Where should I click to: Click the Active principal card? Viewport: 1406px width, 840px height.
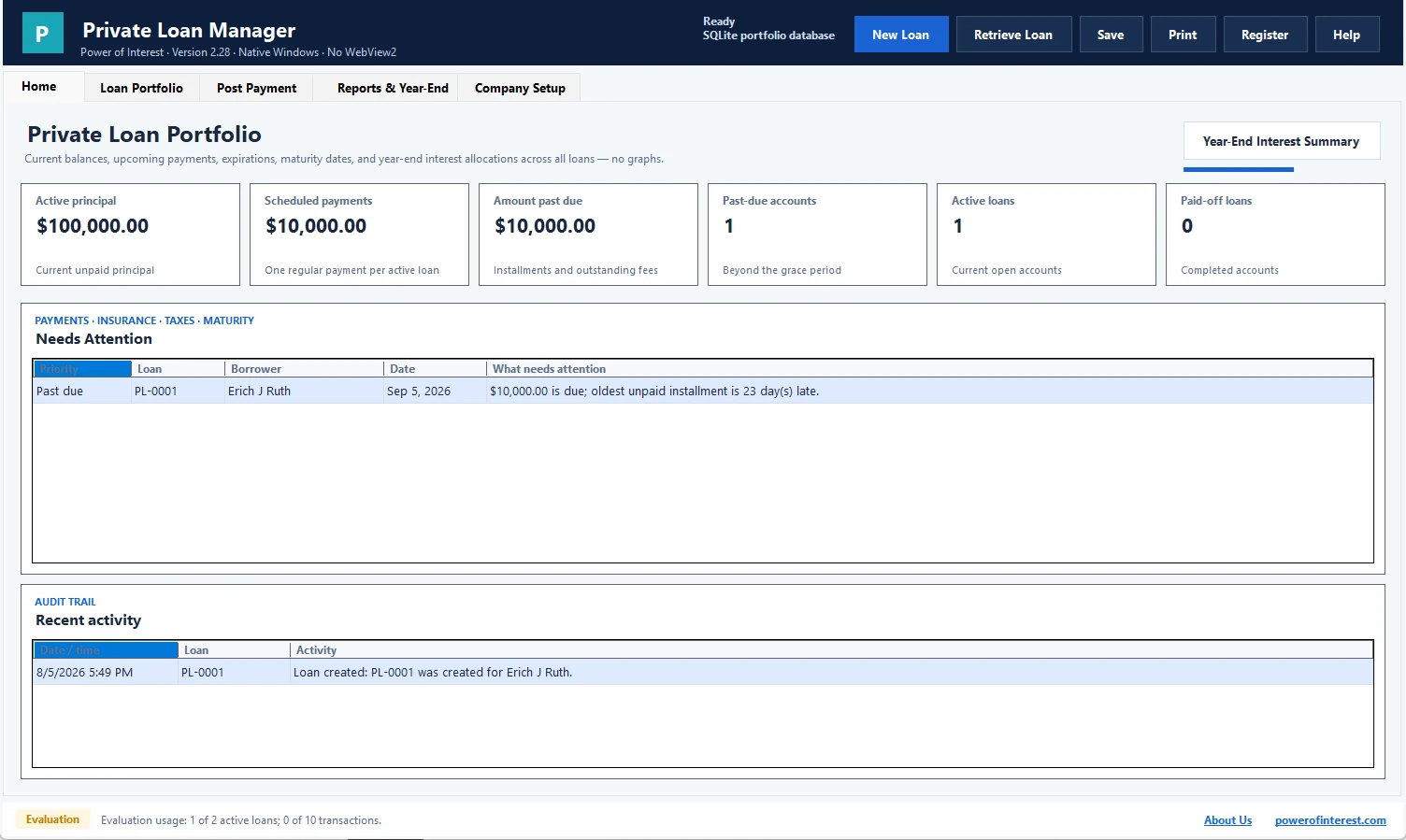pos(131,235)
